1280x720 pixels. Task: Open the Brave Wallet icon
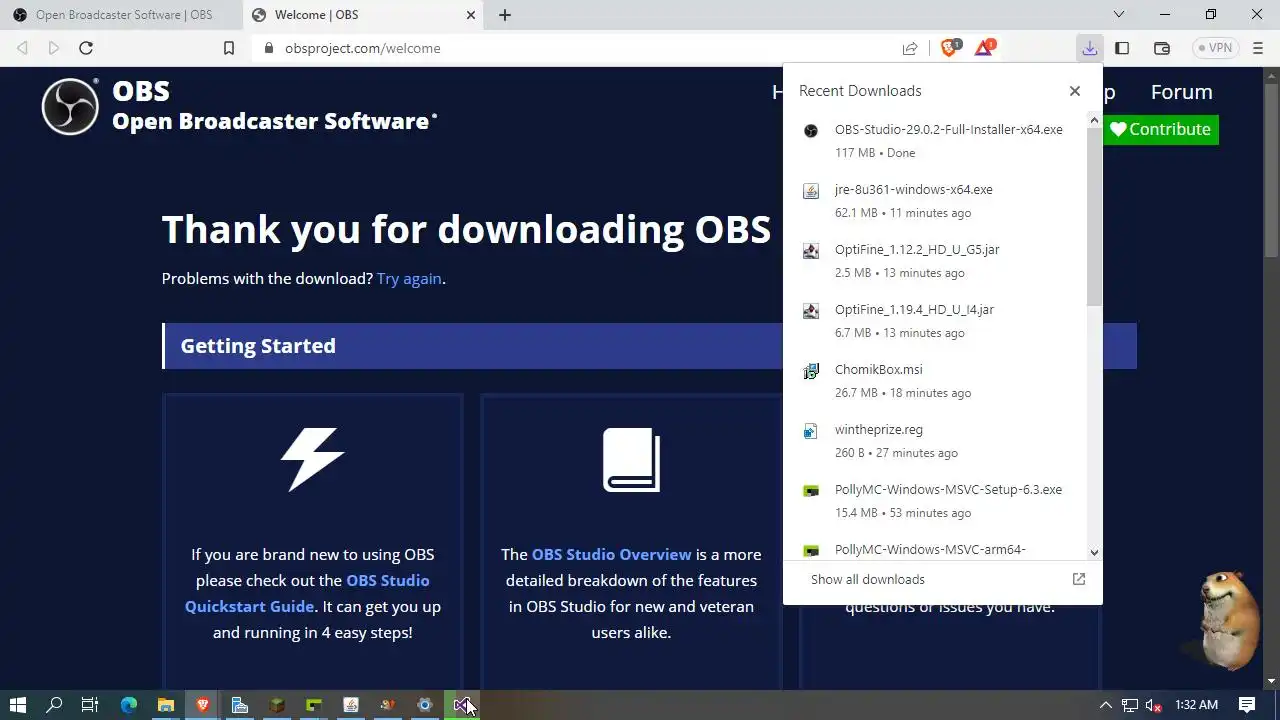(1162, 48)
